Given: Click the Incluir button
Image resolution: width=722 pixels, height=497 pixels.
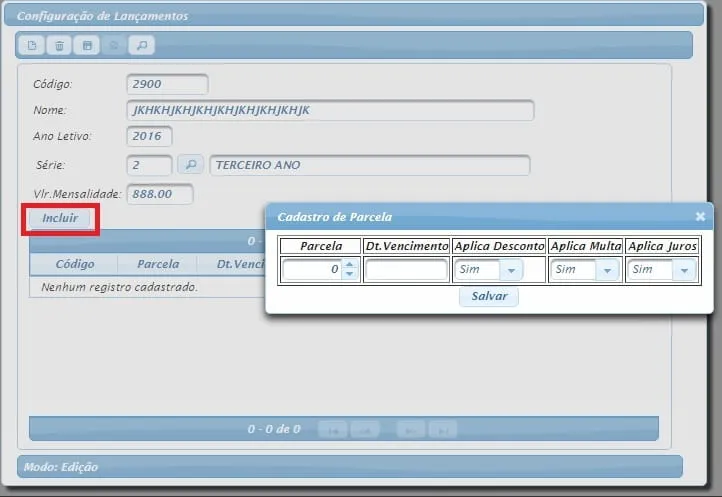Looking at the screenshot, I should [x=60, y=218].
